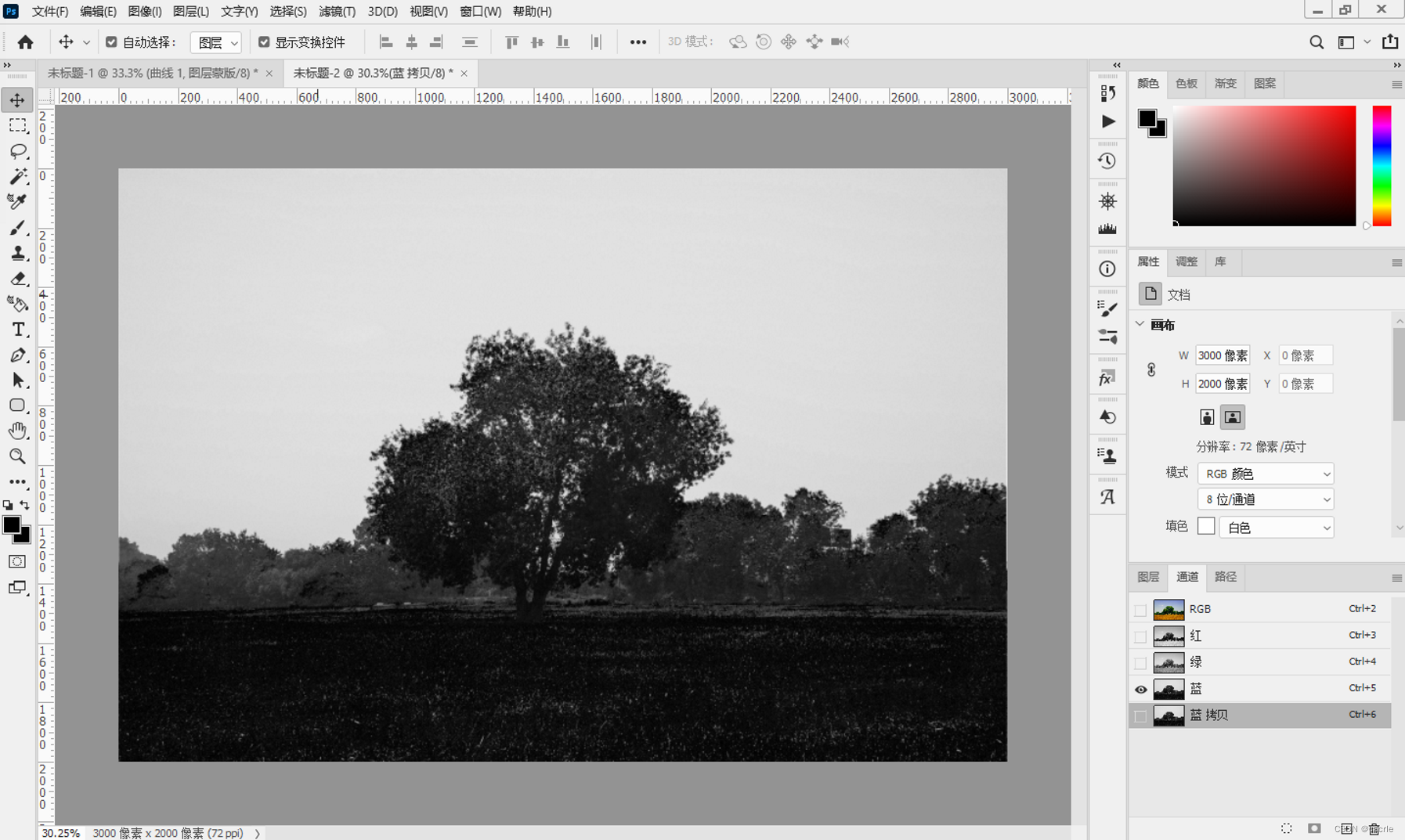The width and height of the screenshot is (1405, 840).
Task: Select the Brush tool
Action: click(x=17, y=228)
